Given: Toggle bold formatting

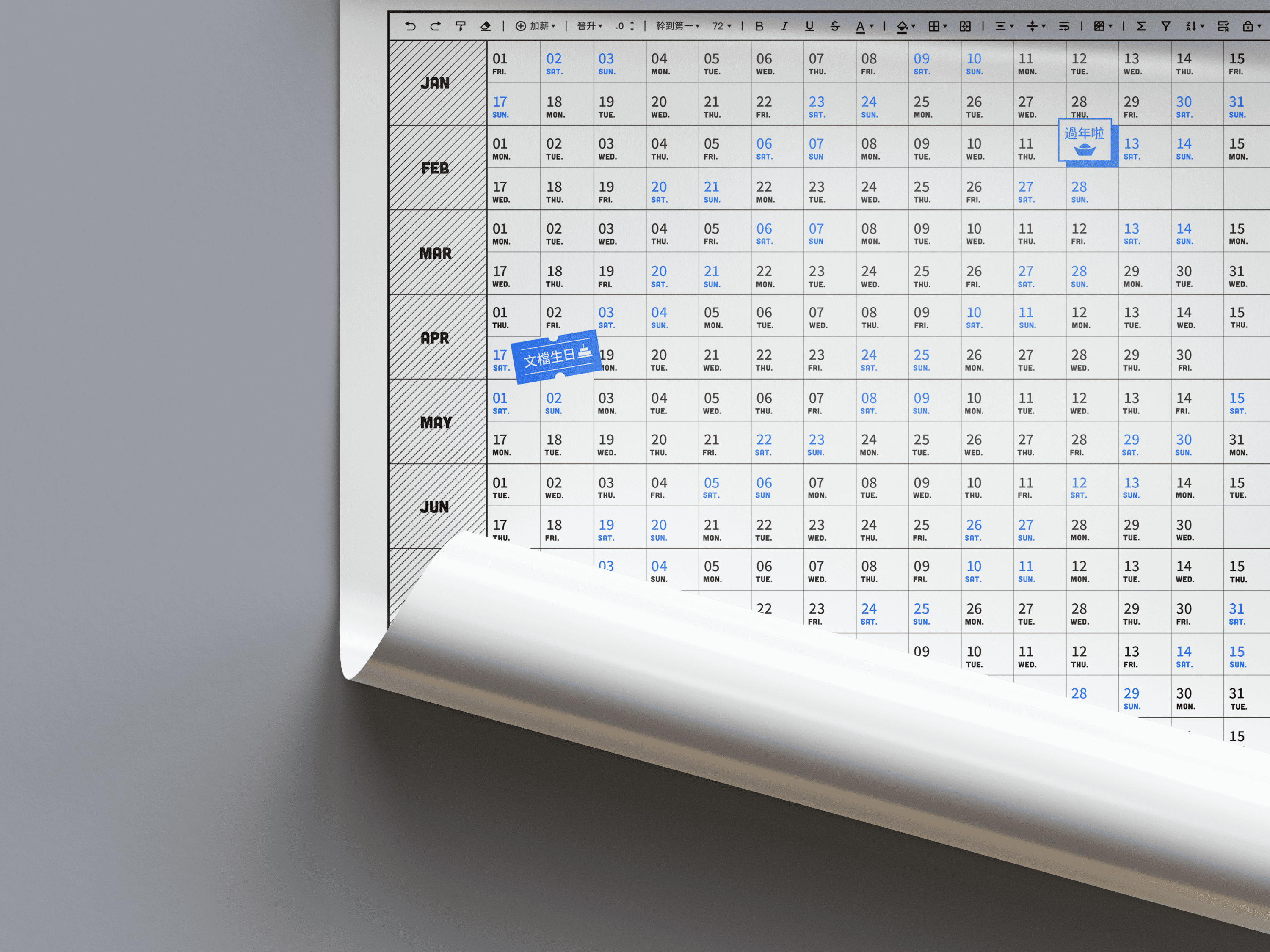Looking at the screenshot, I should [x=759, y=26].
